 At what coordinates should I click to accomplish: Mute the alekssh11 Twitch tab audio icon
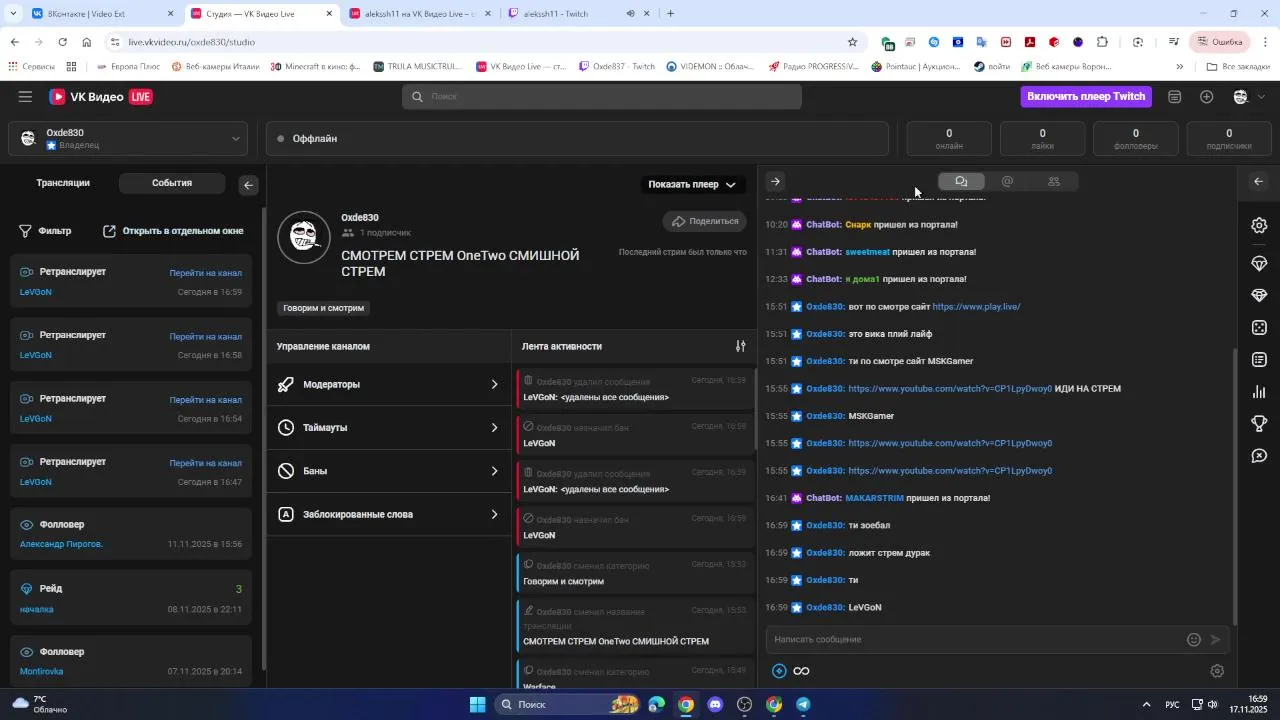(630, 14)
